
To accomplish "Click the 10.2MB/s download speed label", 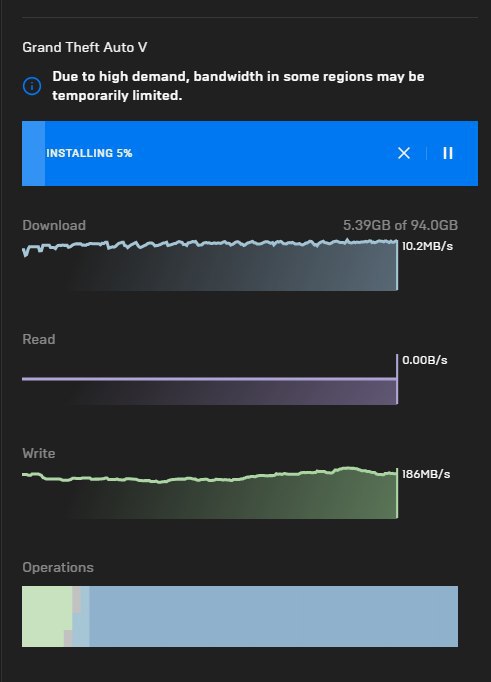I will pyautogui.click(x=428, y=246).
